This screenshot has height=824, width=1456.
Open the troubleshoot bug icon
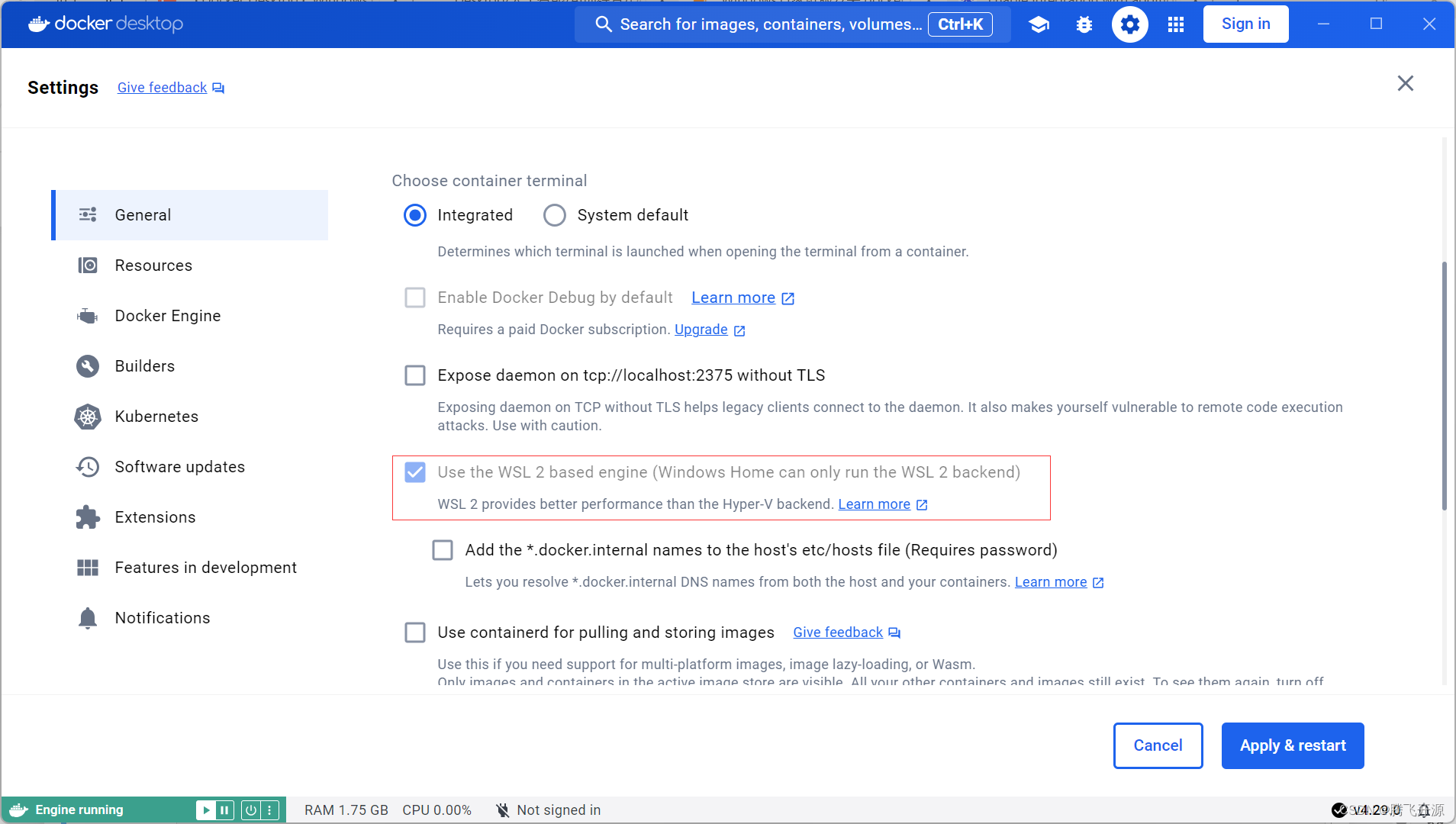1084,24
